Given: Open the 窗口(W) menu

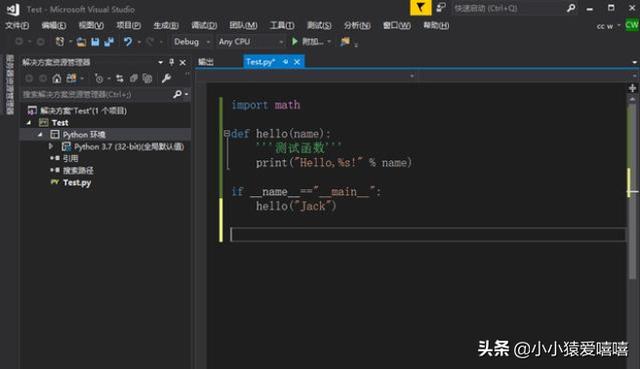Looking at the screenshot, I should tap(397, 25).
